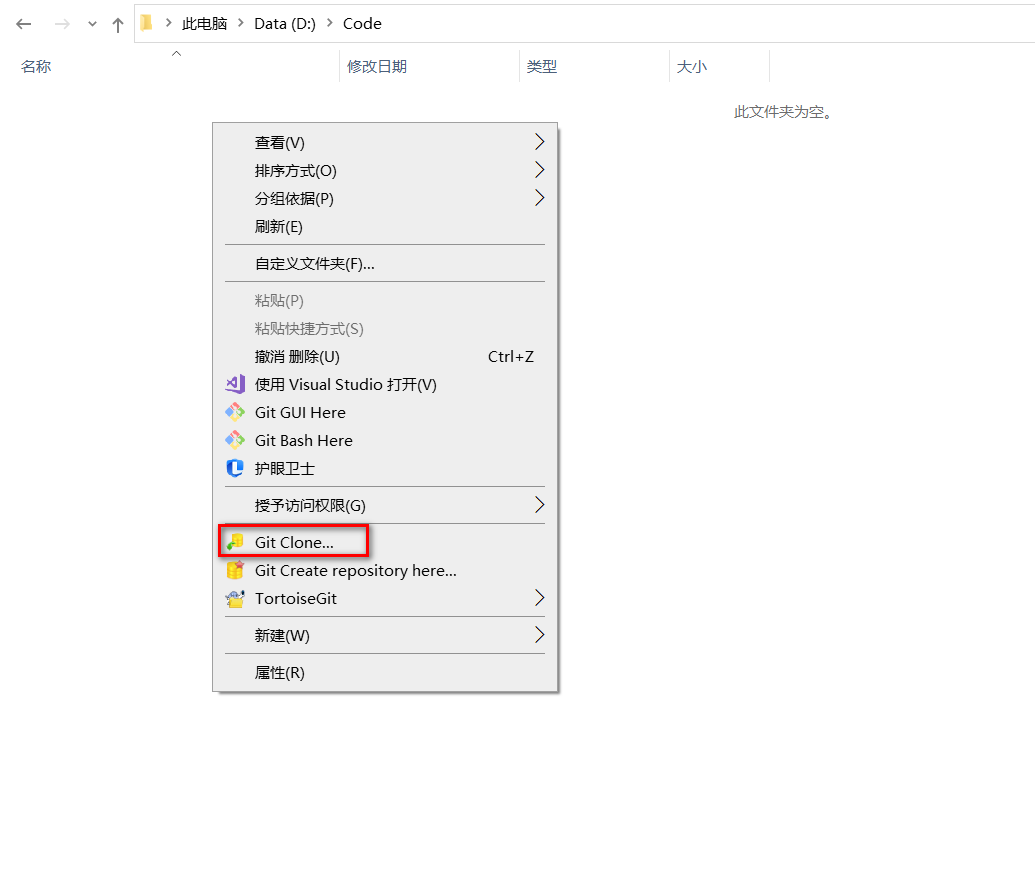Open Git Bash Here
This screenshot has width=1035, height=875.
click(385, 441)
